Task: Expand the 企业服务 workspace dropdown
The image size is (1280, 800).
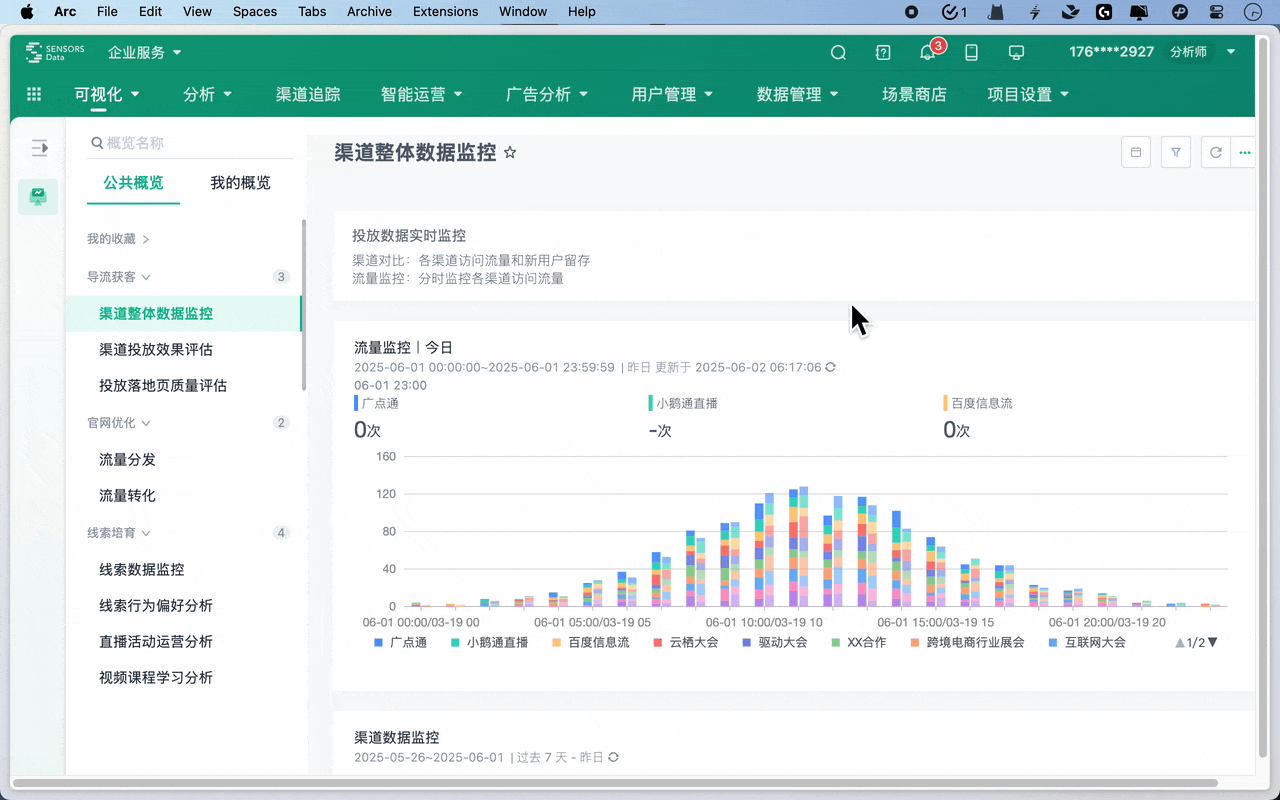Action: click(143, 52)
